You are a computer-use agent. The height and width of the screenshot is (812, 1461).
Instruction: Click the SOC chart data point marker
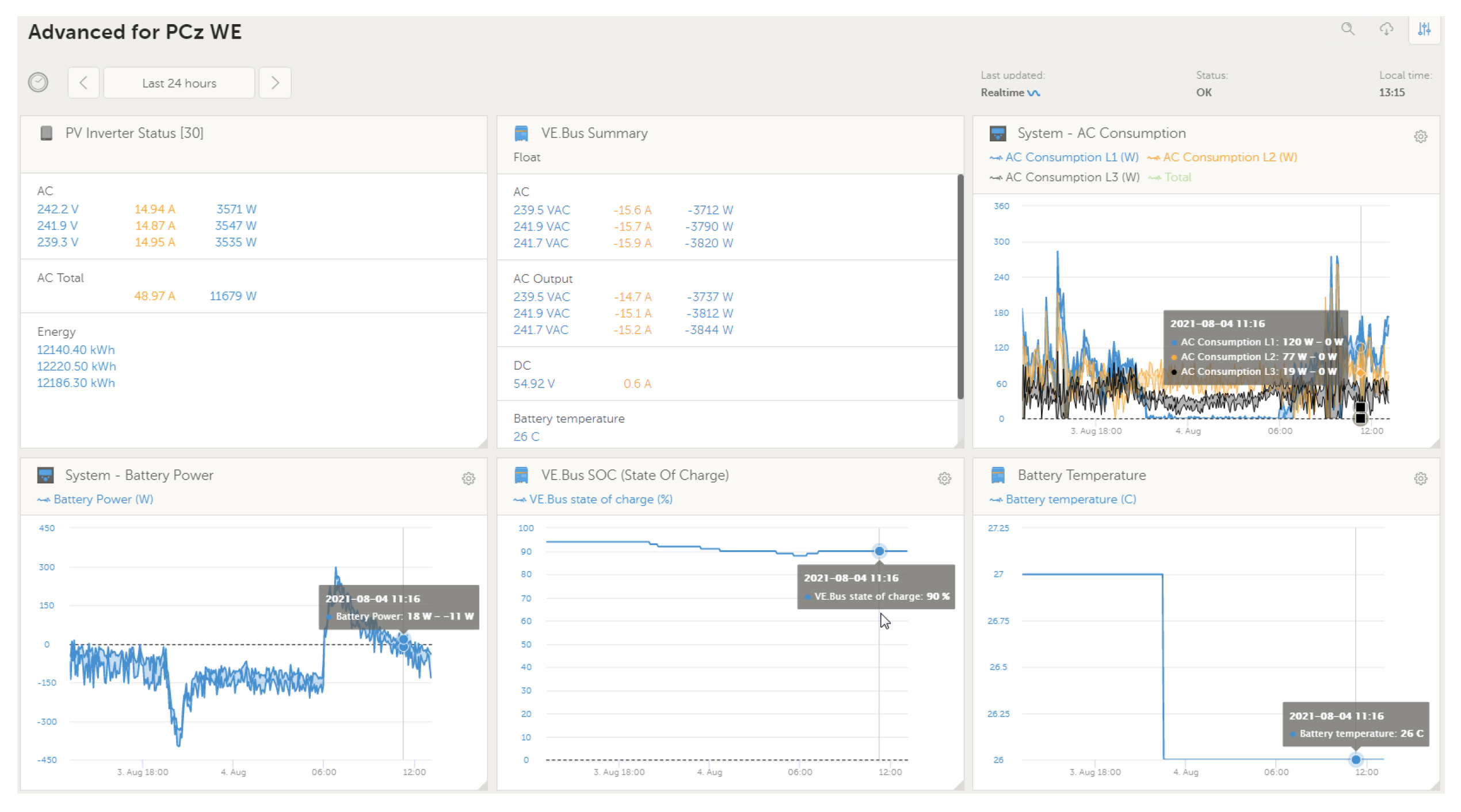[879, 551]
